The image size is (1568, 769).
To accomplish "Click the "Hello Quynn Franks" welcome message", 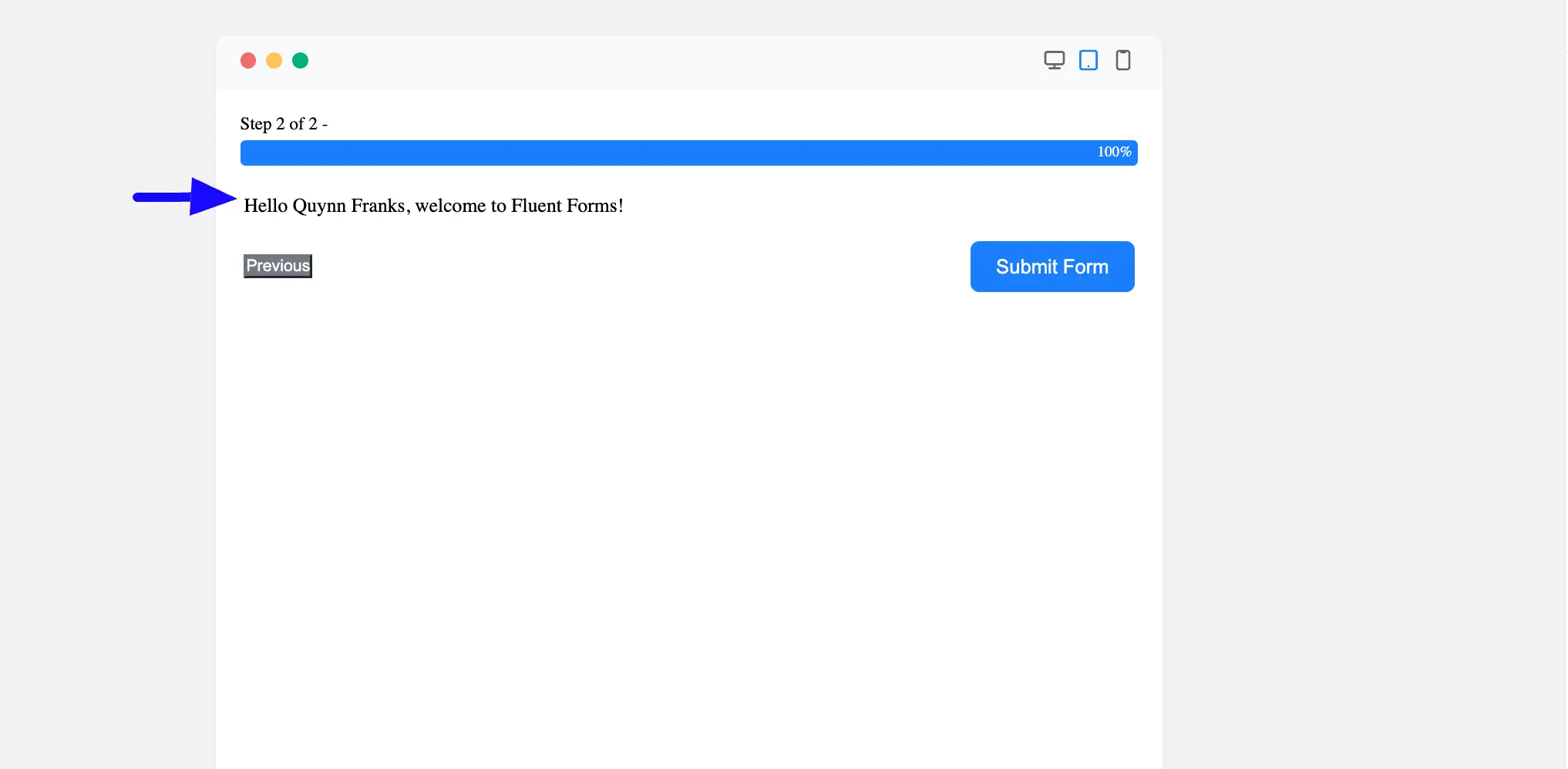I will [433, 206].
